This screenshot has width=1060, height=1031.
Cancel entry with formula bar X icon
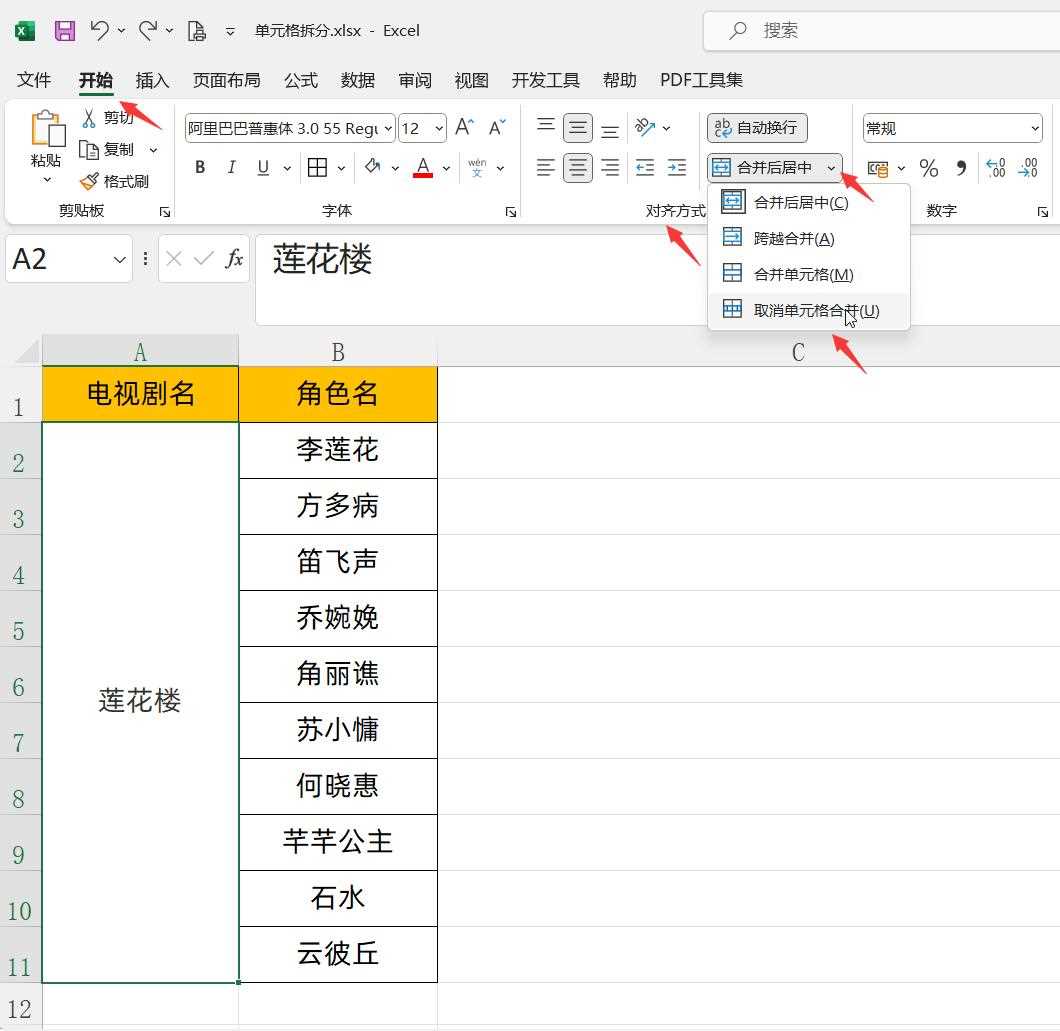(174, 258)
